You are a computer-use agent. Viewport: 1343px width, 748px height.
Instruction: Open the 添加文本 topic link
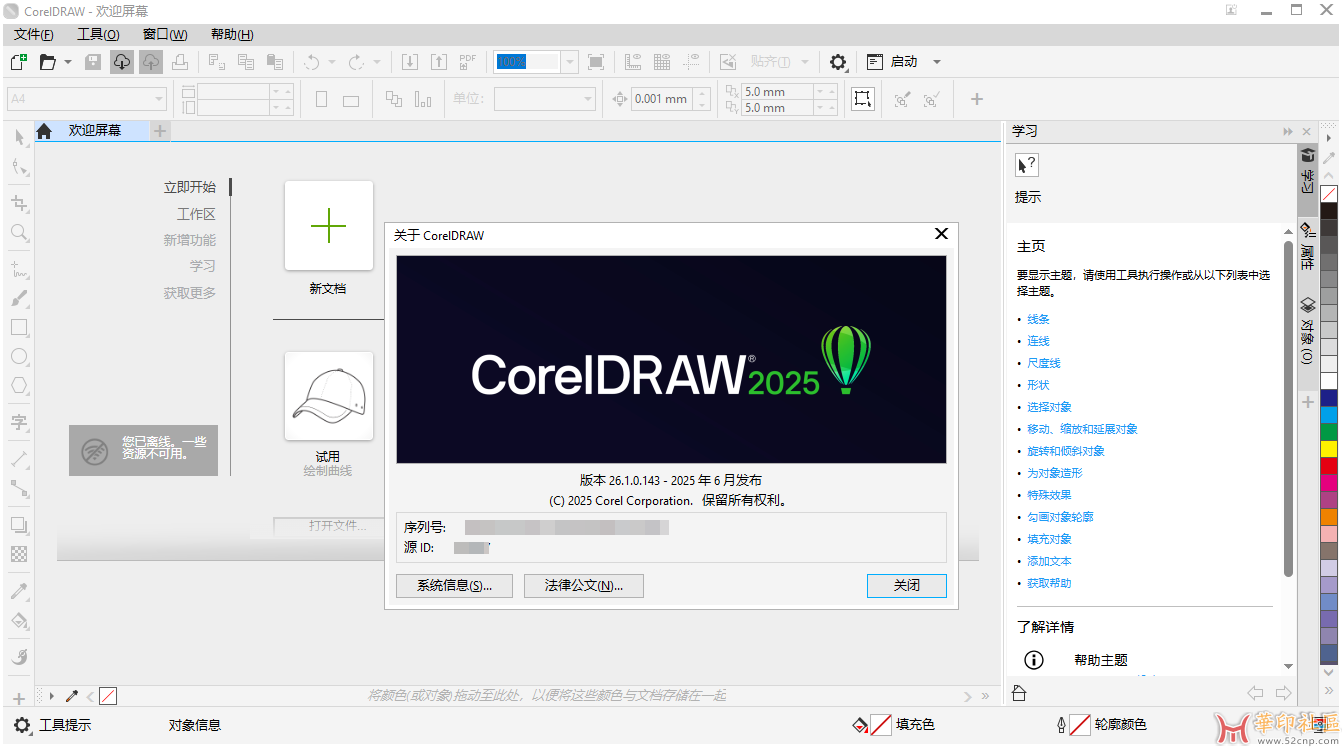(1049, 561)
